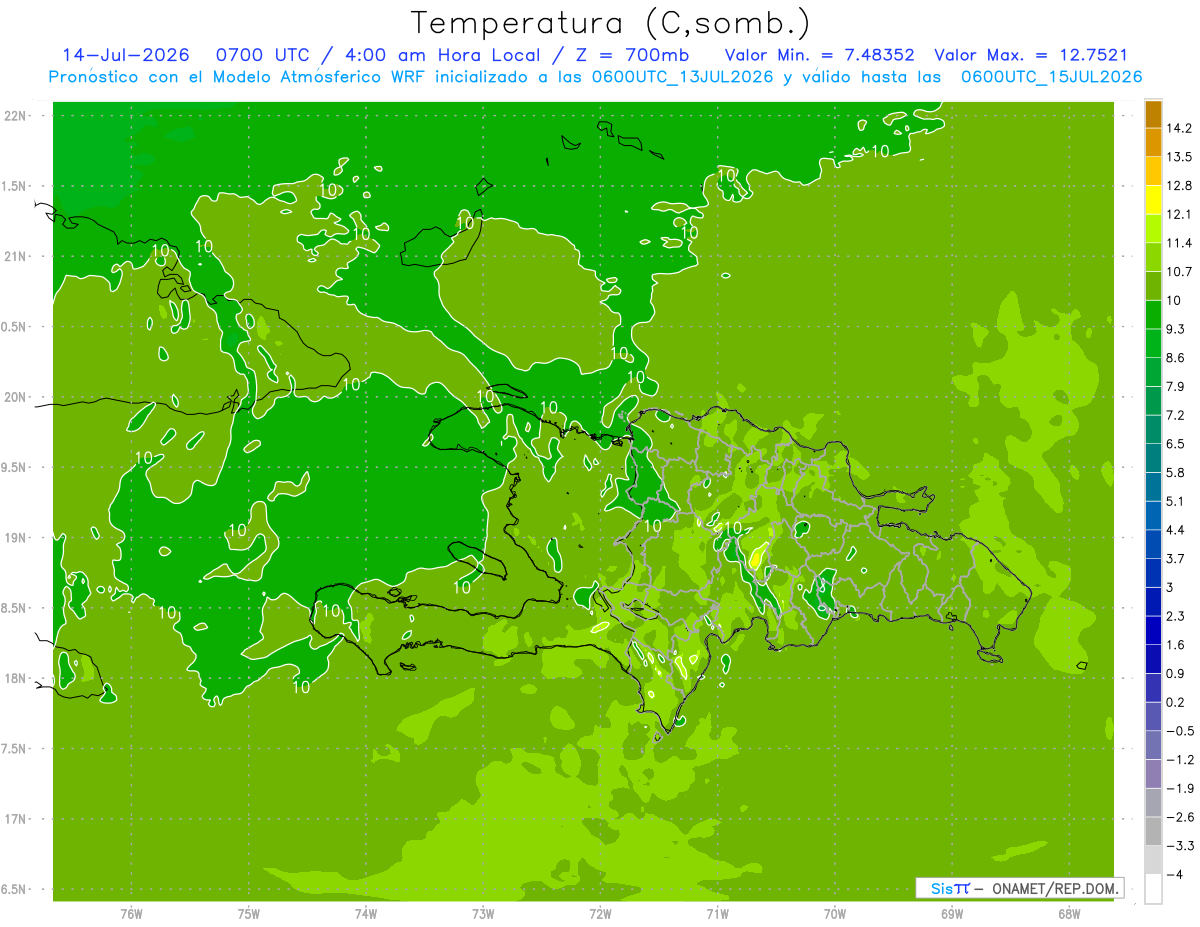This screenshot has height=927, width=1200.
Task: Click yellow swatch between 12.8 and 12.1
Action: pos(1153,200)
